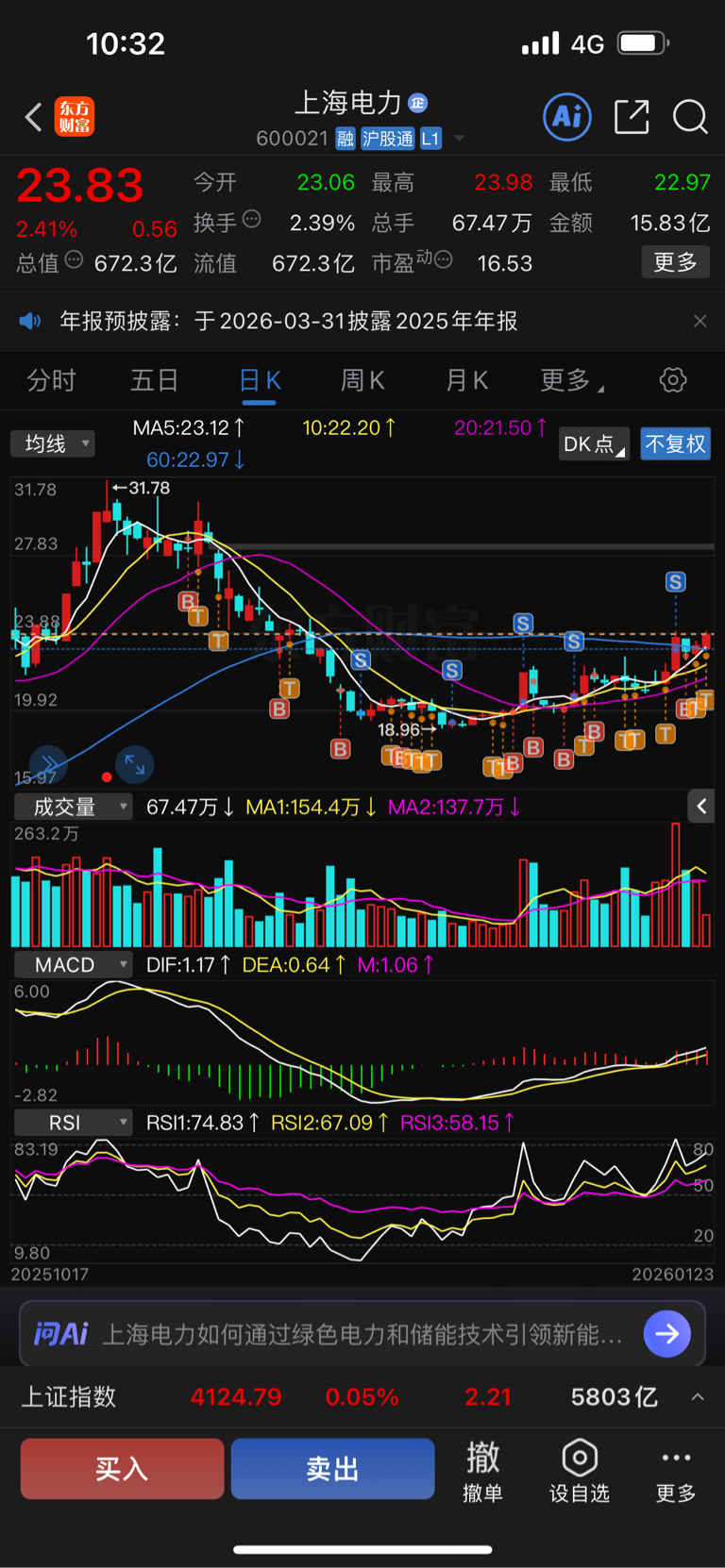Tap the 沪股通 badge
725x1568 pixels.
(388, 139)
